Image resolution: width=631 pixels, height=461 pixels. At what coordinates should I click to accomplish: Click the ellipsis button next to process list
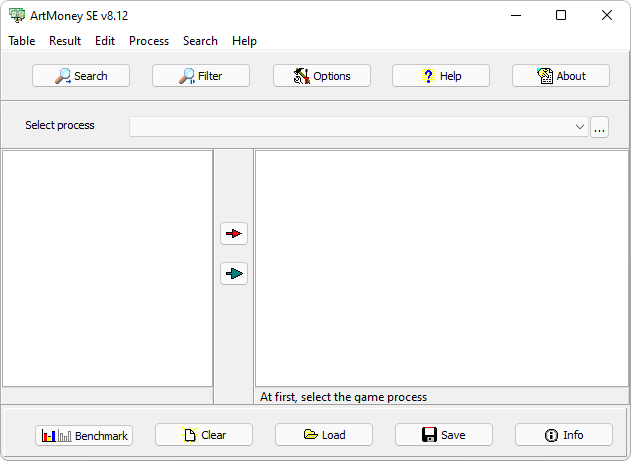(599, 127)
